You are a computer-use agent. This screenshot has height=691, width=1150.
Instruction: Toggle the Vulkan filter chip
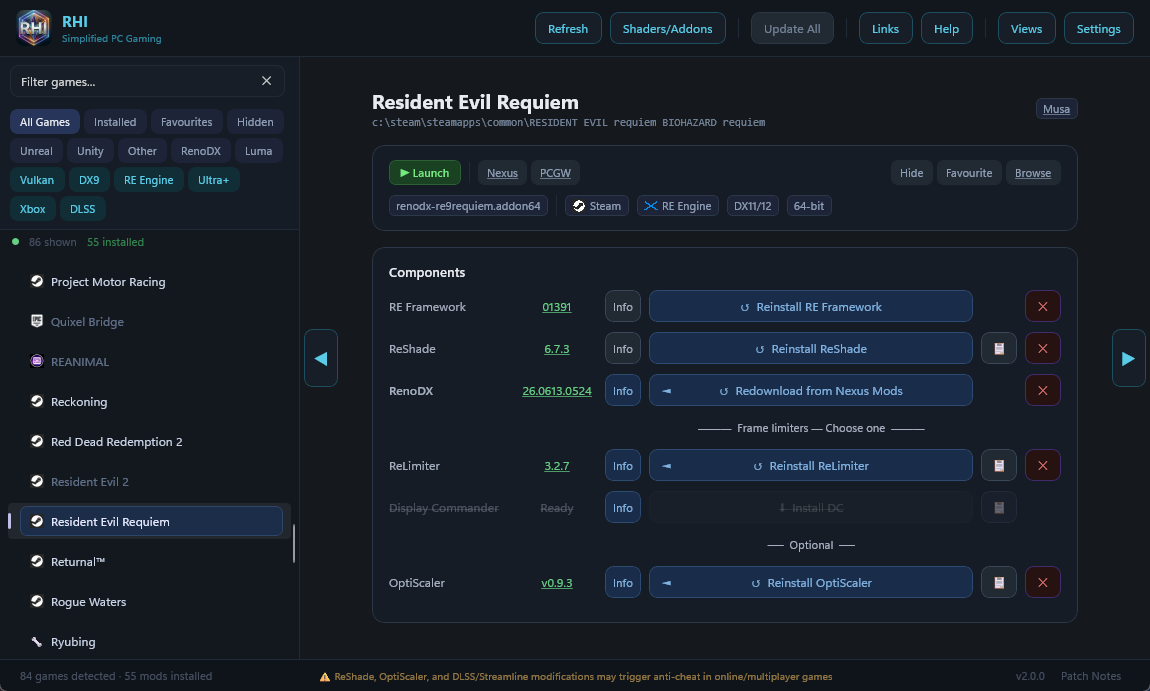pyautogui.click(x=37, y=180)
